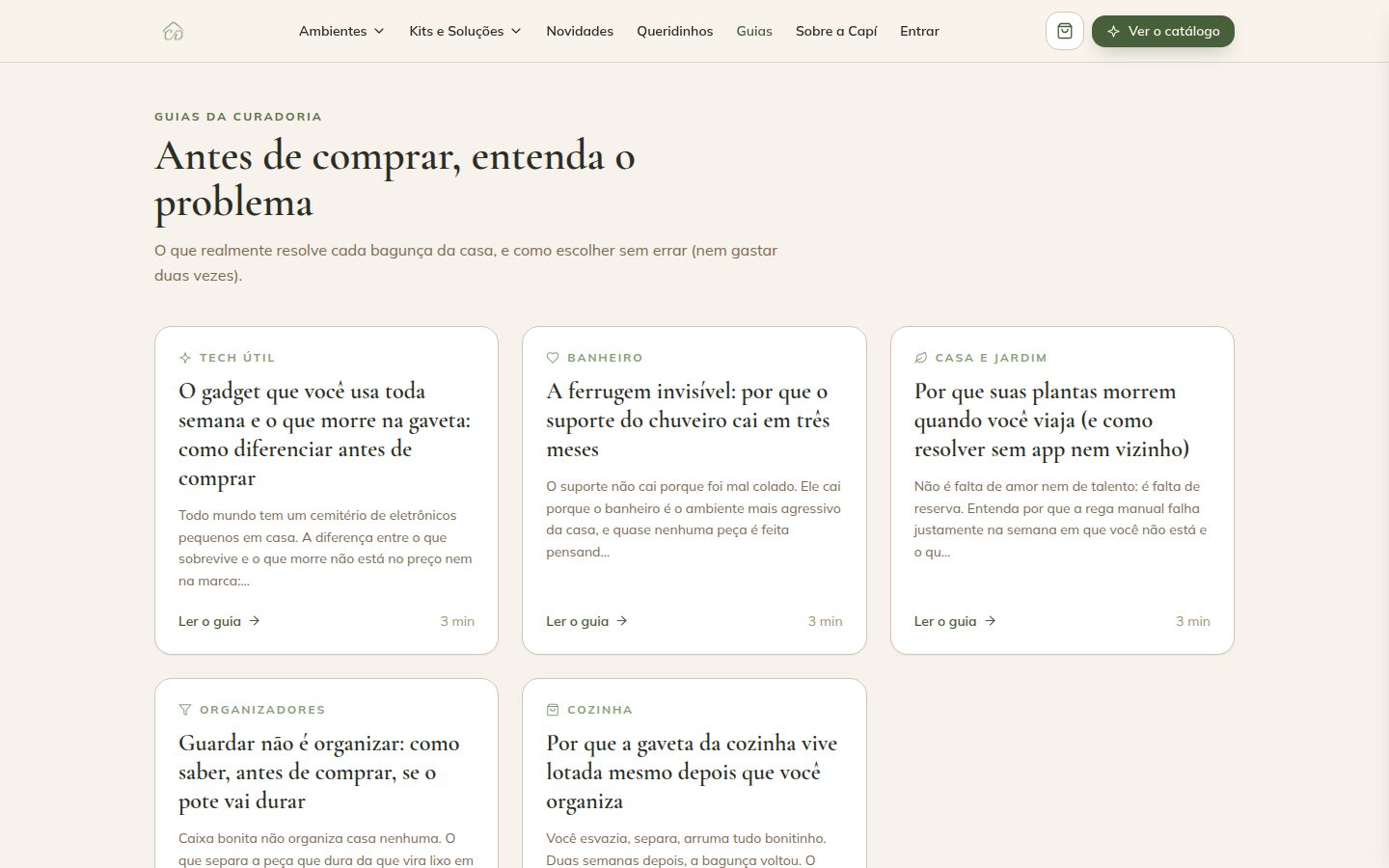Click the funnel icon beside ORGANIZADORES

185,710
